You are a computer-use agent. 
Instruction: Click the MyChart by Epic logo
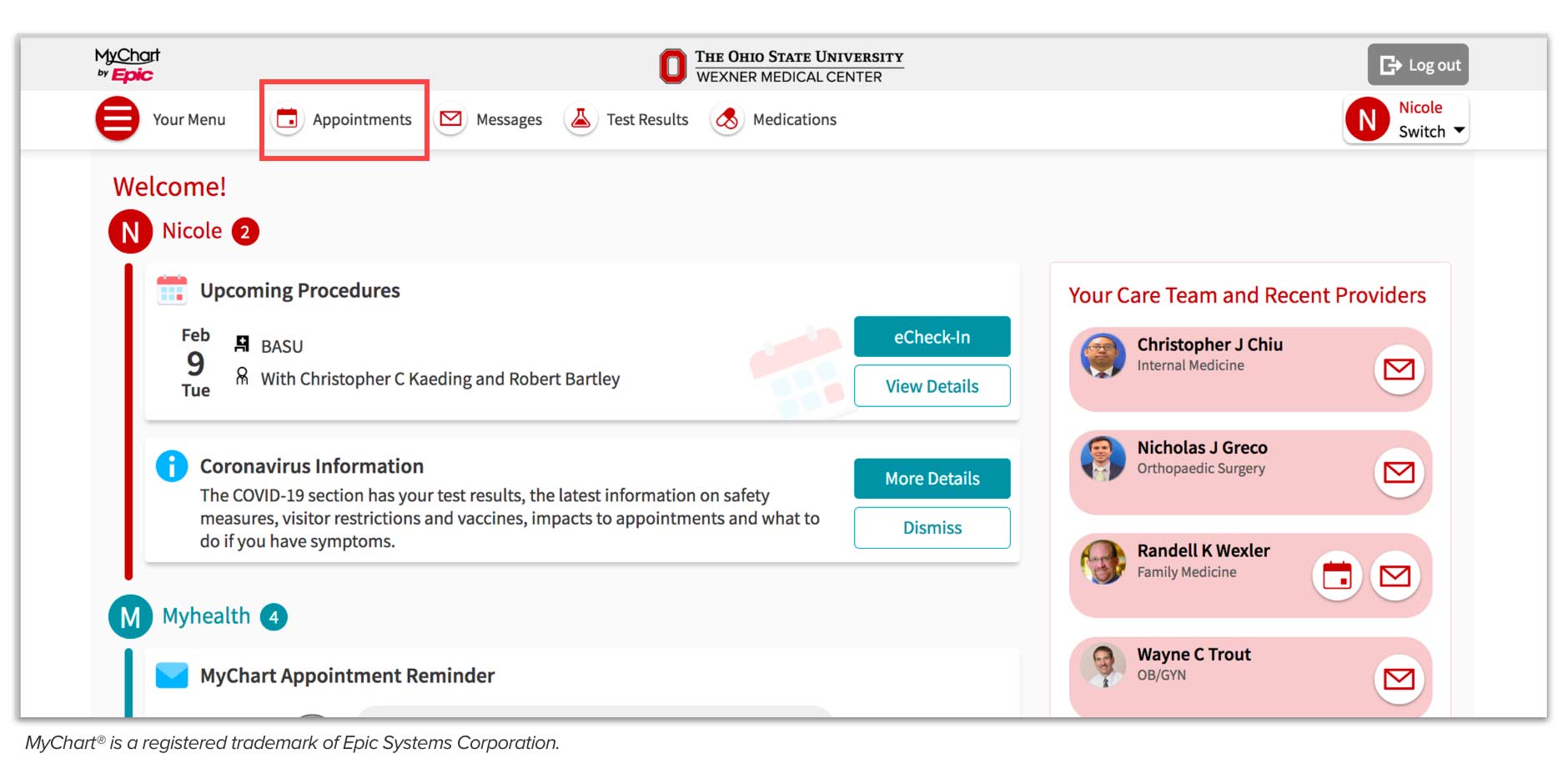pos(127,64)
